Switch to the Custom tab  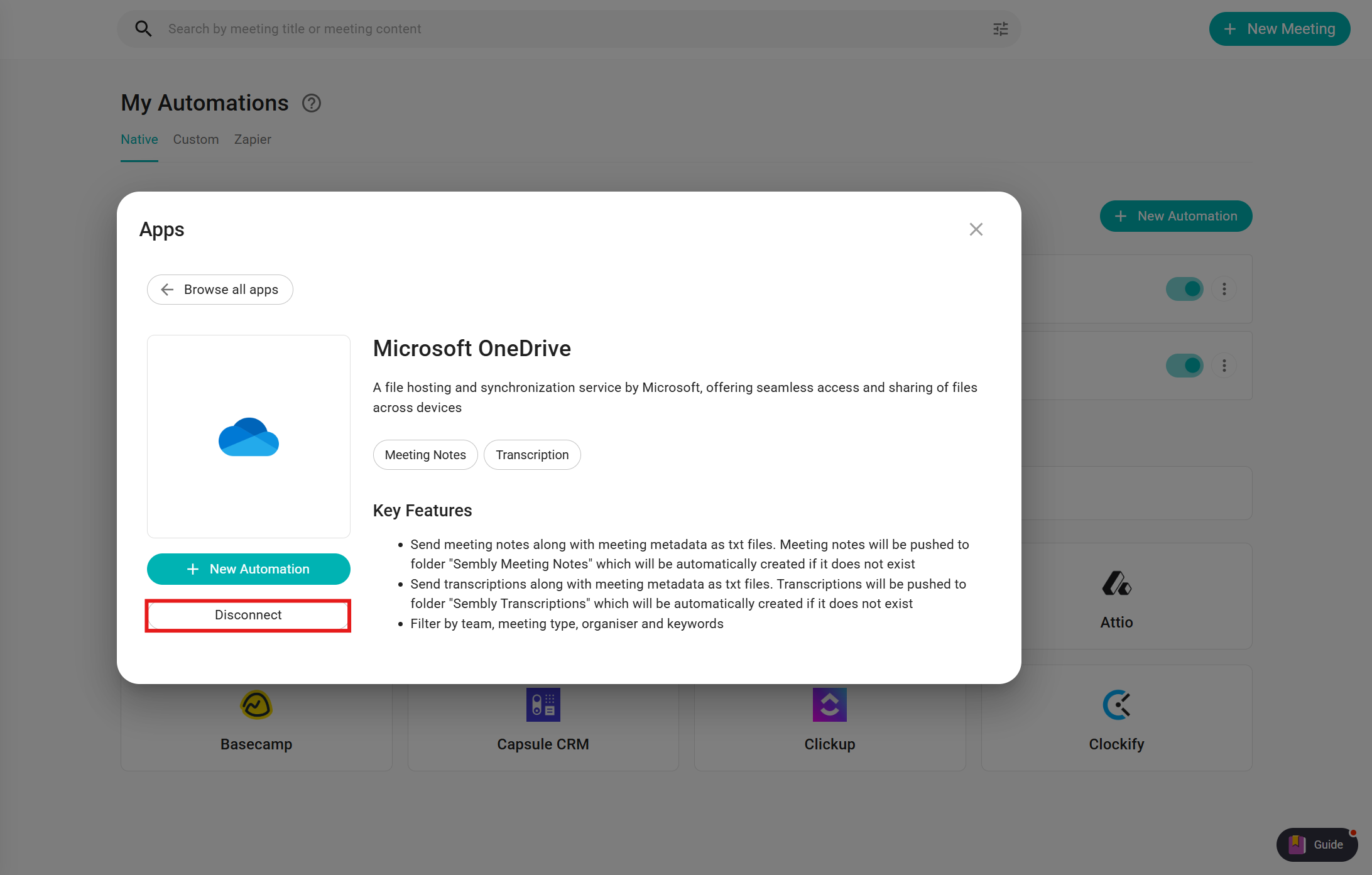(x=196, y=139)
